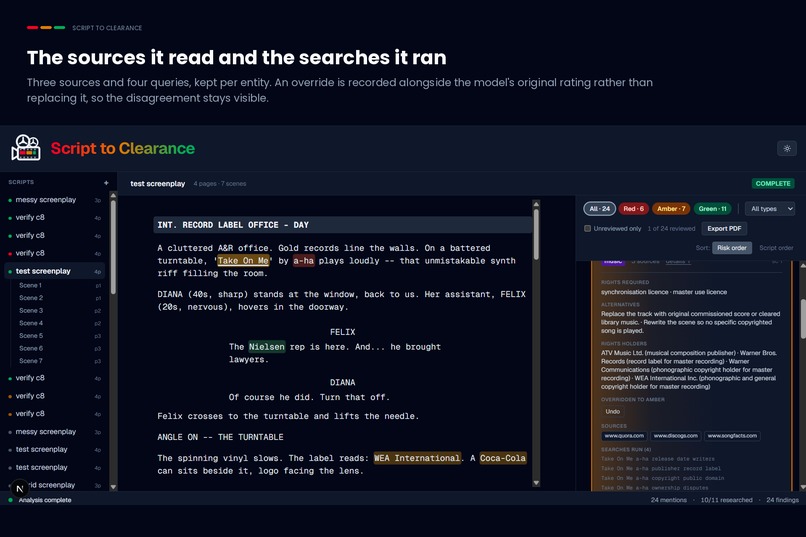This screenshot has width=806, height=537.
Task: Open the Next.js N dev tools badge
Action: (20, 489)
